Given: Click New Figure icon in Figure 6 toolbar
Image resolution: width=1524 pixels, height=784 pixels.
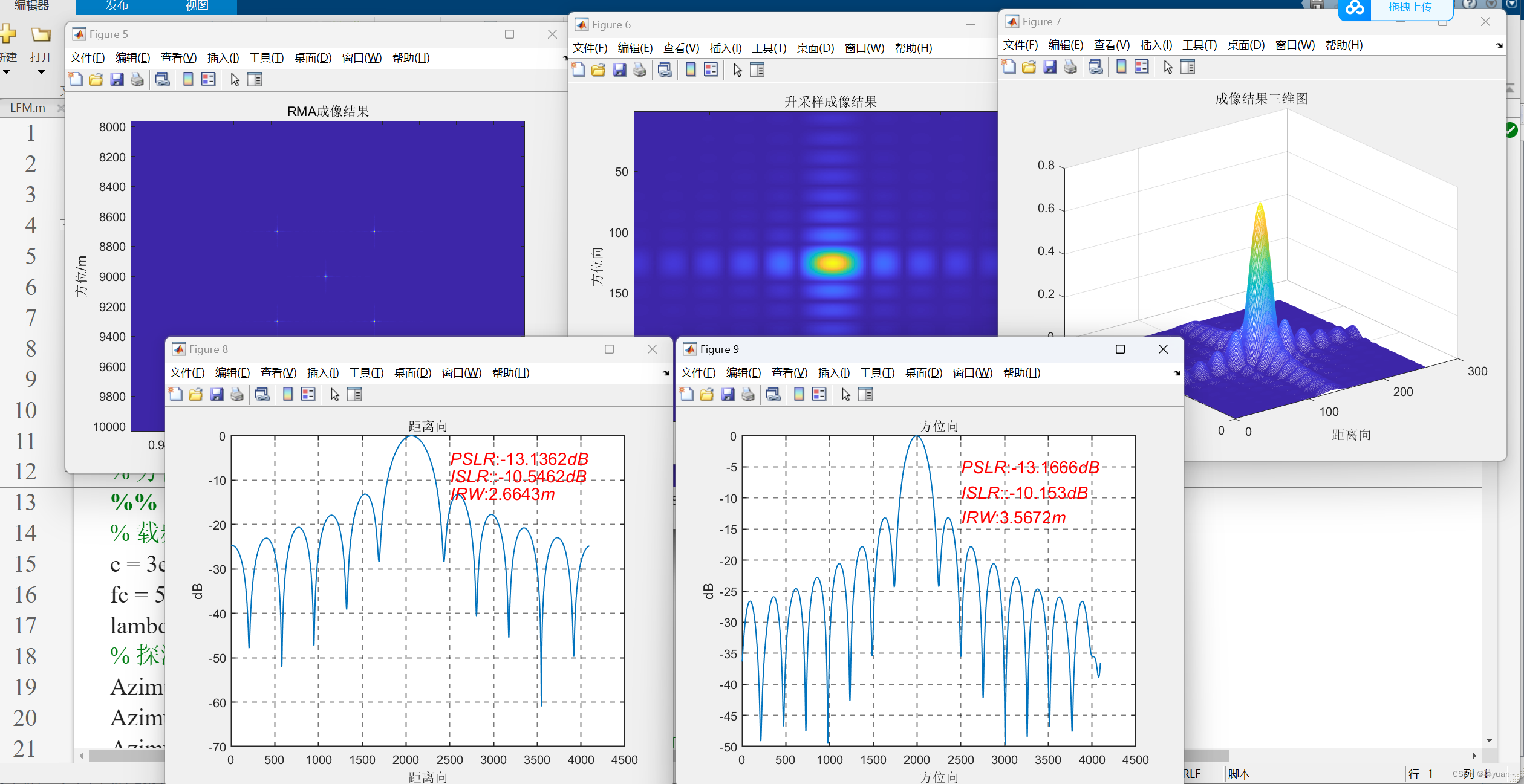Looking at the screenshot, I should (x=578, y=70).
